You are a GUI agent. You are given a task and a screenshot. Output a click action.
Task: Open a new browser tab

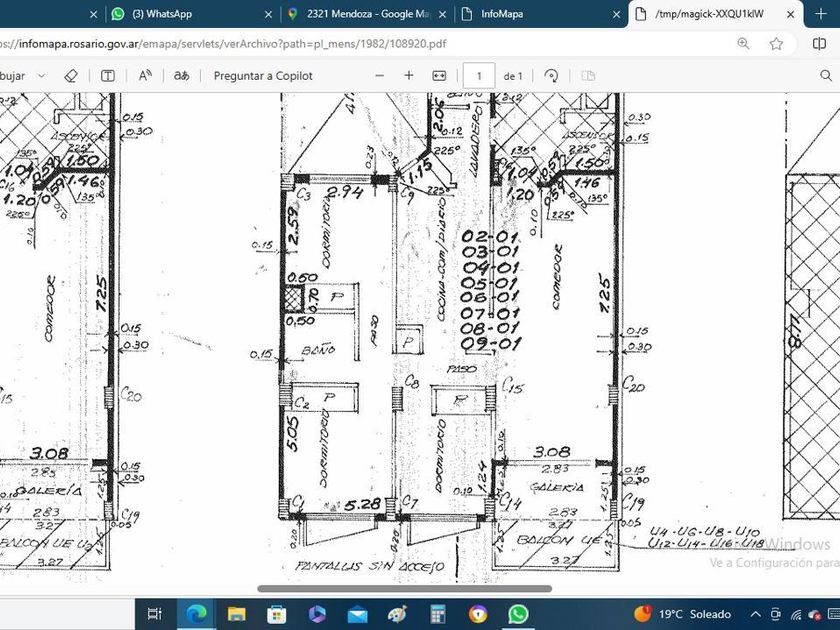(x=821, y=14)
